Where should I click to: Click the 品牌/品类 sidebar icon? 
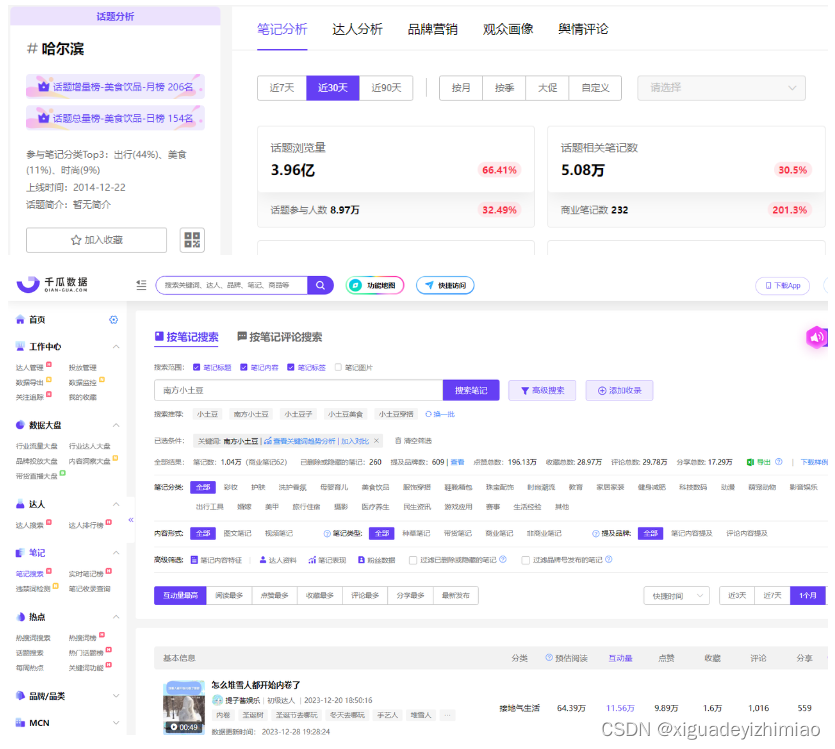[x=20, y=695]
